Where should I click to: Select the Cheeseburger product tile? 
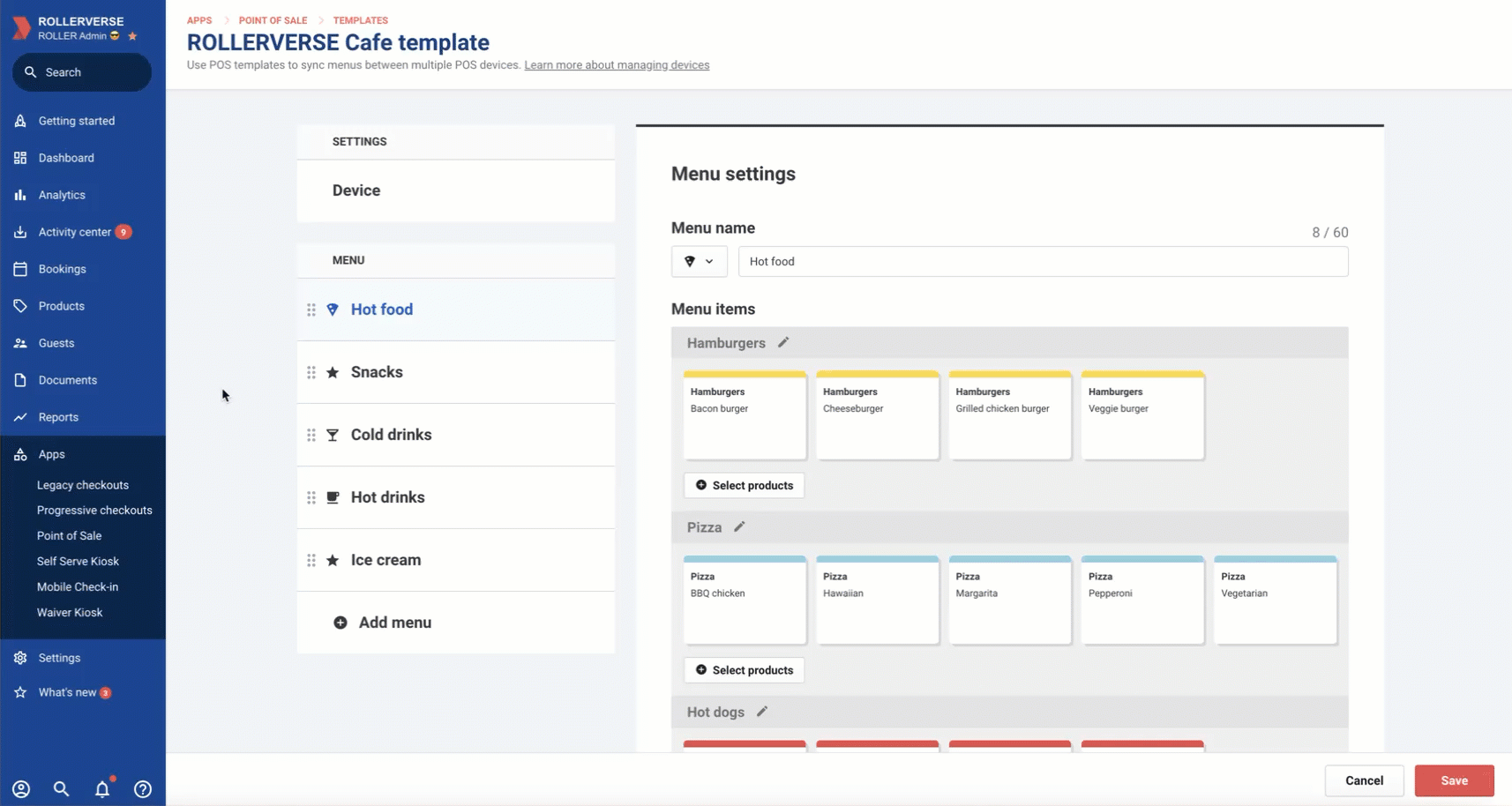coord(877,415)
